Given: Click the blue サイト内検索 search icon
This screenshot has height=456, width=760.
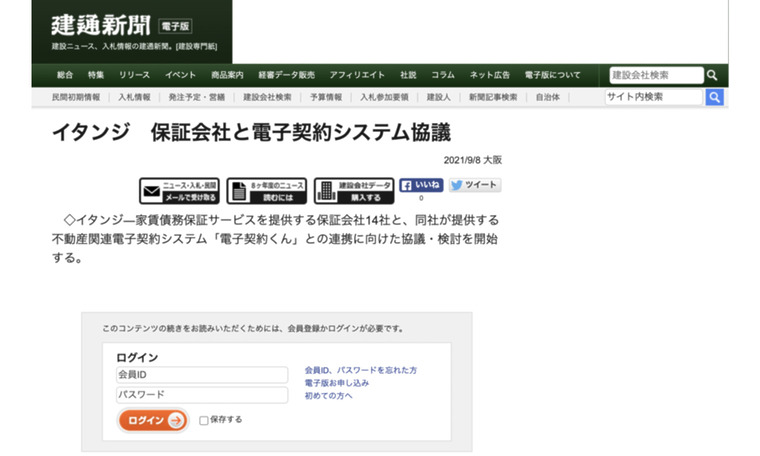Looking at the screenshot, I should (x=714, y=97).
